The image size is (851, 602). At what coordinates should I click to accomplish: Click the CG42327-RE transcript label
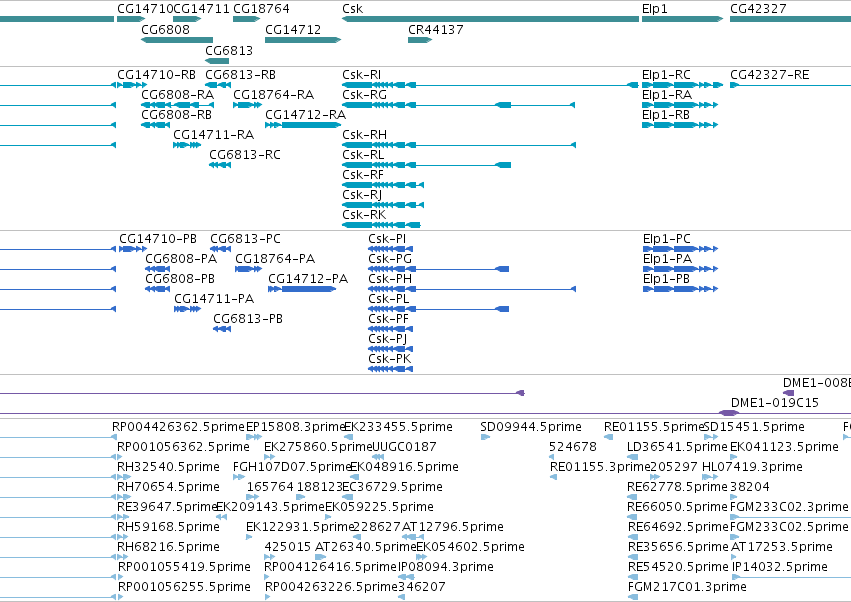pyautogui.click(x=770, y=74)
